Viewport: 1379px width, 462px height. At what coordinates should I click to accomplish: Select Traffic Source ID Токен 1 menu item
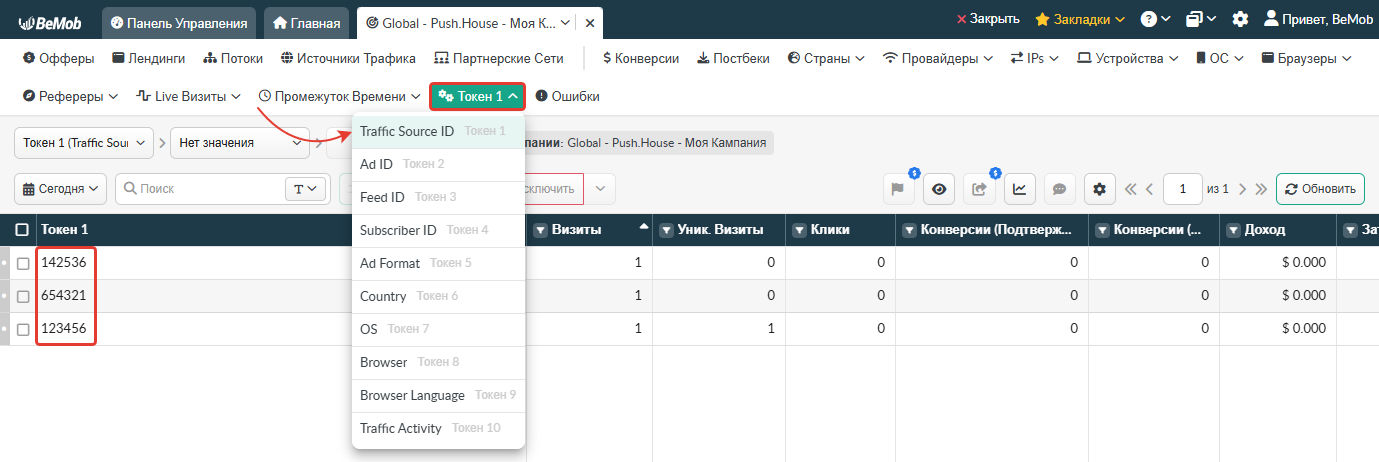point(438,131)
